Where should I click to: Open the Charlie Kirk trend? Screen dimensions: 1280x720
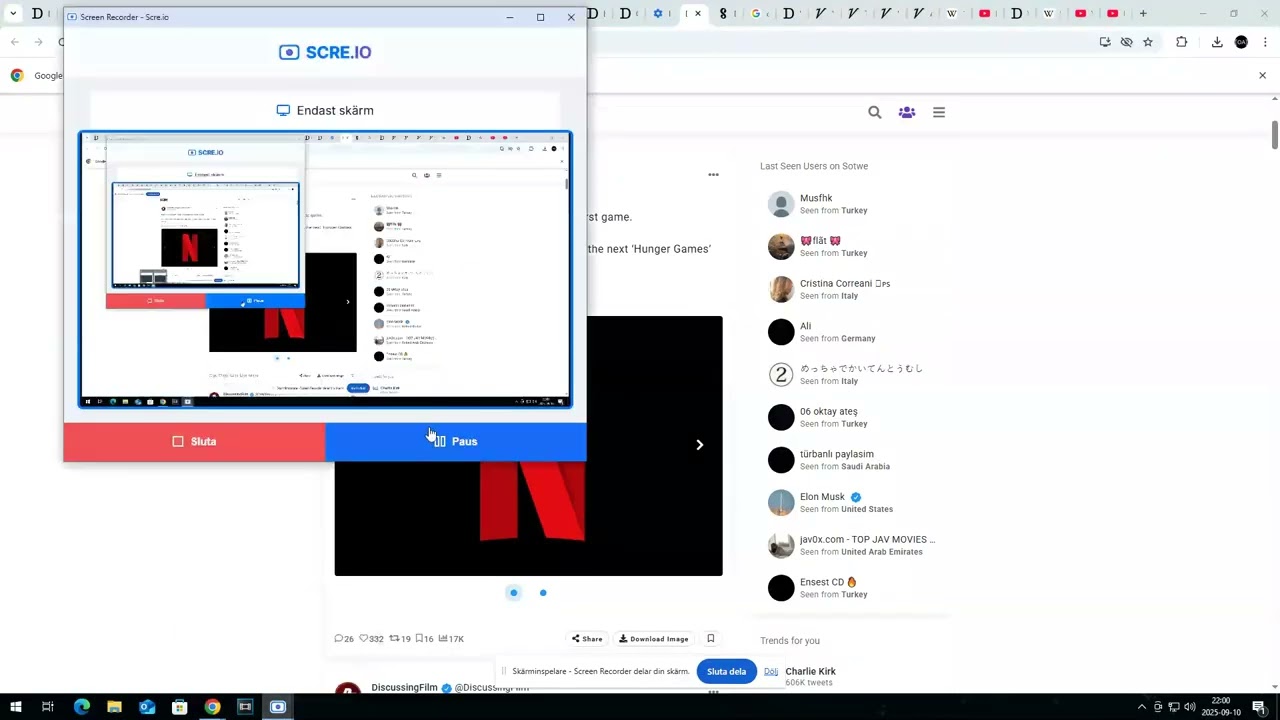click(810, 676)
